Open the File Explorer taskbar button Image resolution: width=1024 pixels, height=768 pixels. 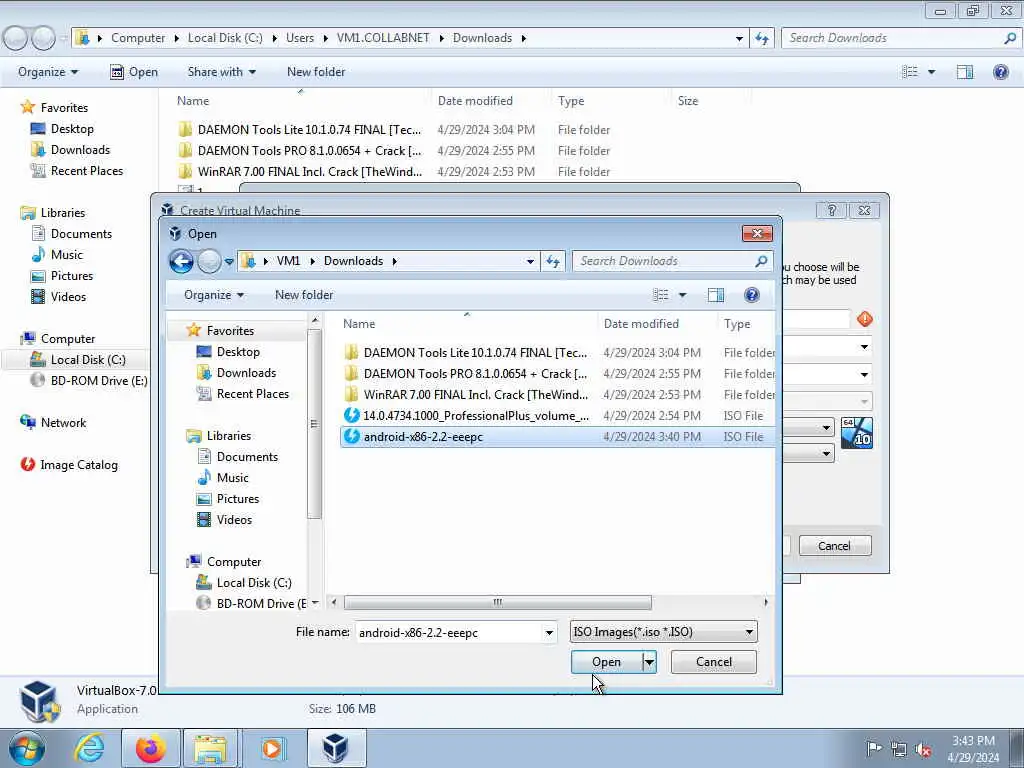(x=210, y=748)
